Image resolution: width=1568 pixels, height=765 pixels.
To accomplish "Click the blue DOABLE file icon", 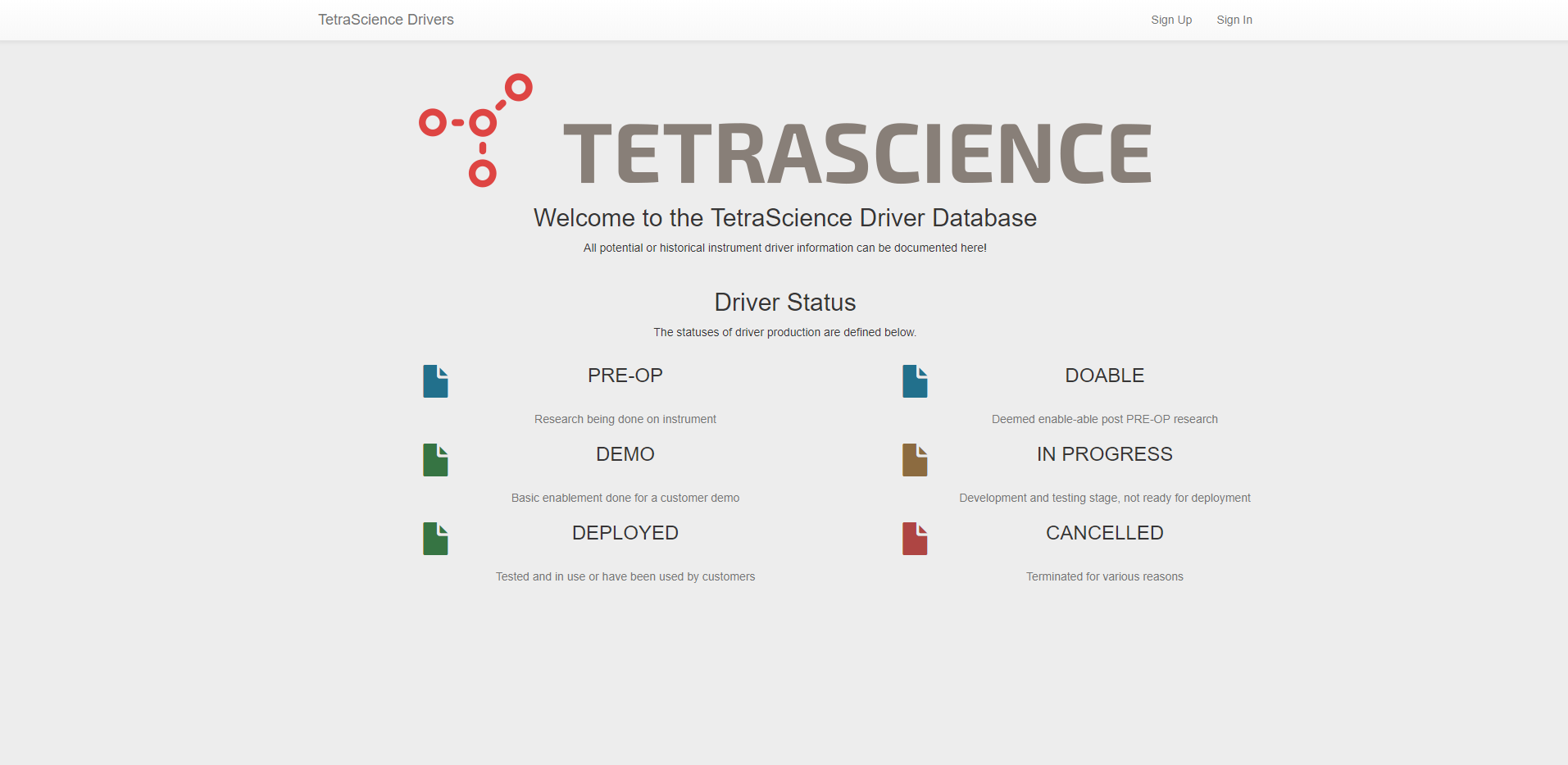I will [915, 381].
